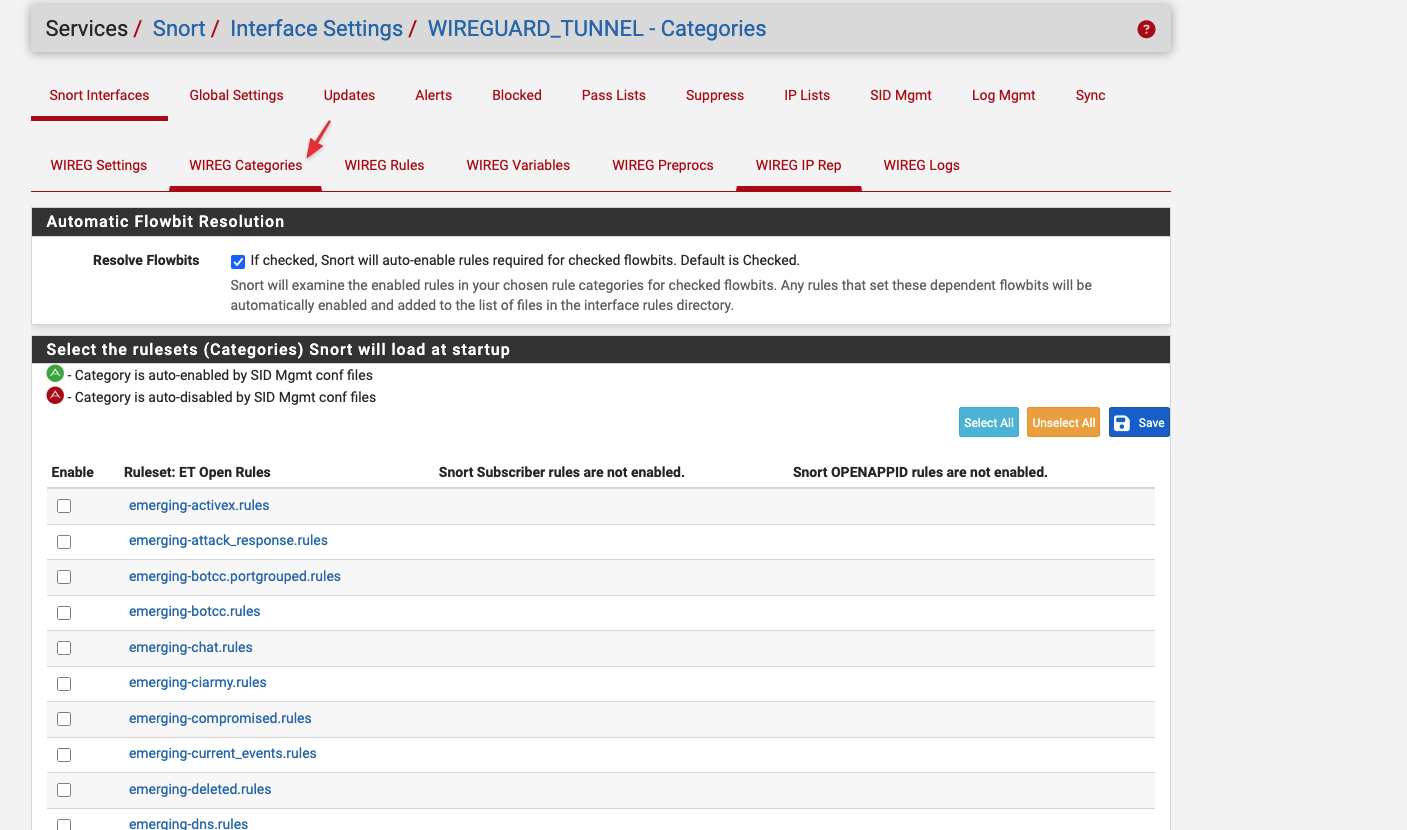The width and height of the screenshot is (1407, 830).
Task: Tick the emerging-compromised.rules checkbox
Action: click(x=64, y=719)
